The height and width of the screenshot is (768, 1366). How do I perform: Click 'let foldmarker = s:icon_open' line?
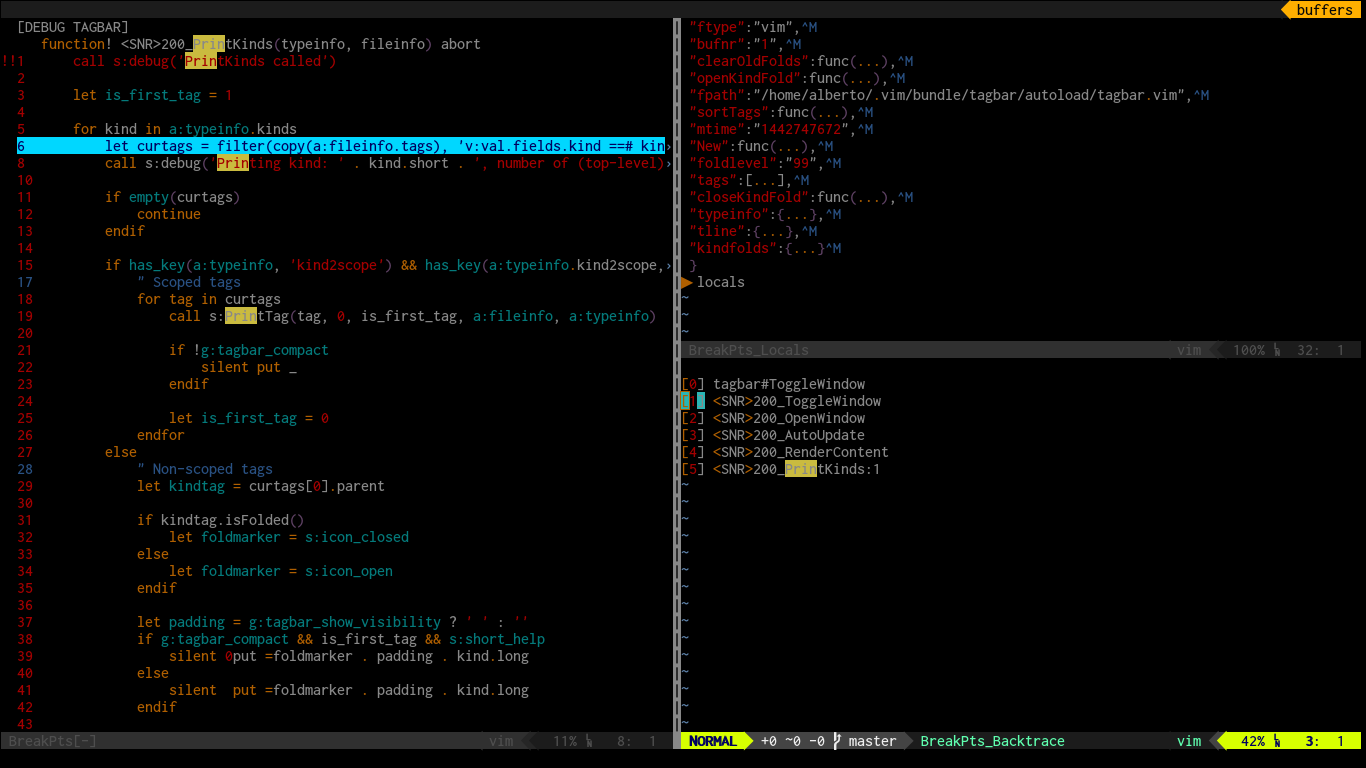(281, 571)
